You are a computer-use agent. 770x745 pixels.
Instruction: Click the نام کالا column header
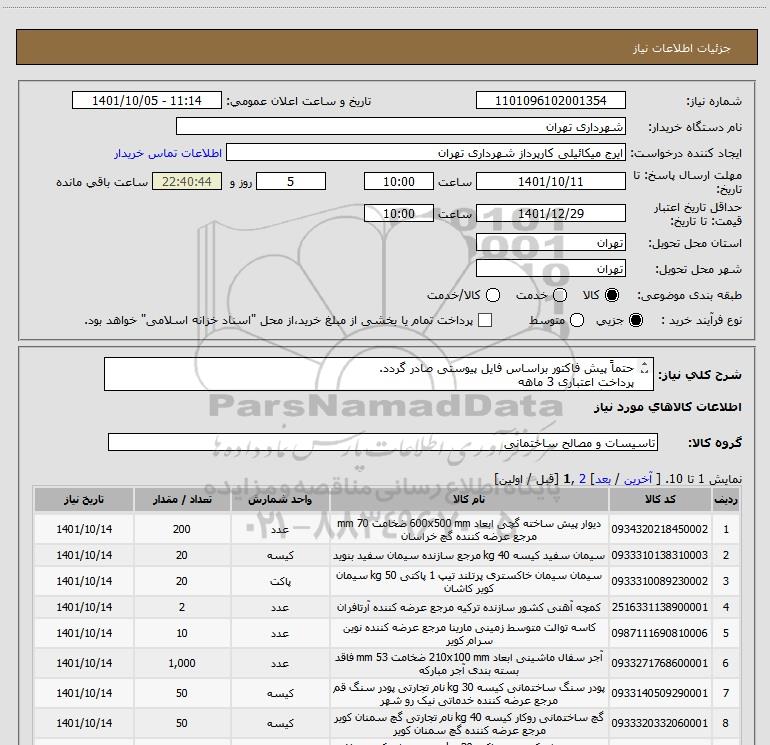469,499
